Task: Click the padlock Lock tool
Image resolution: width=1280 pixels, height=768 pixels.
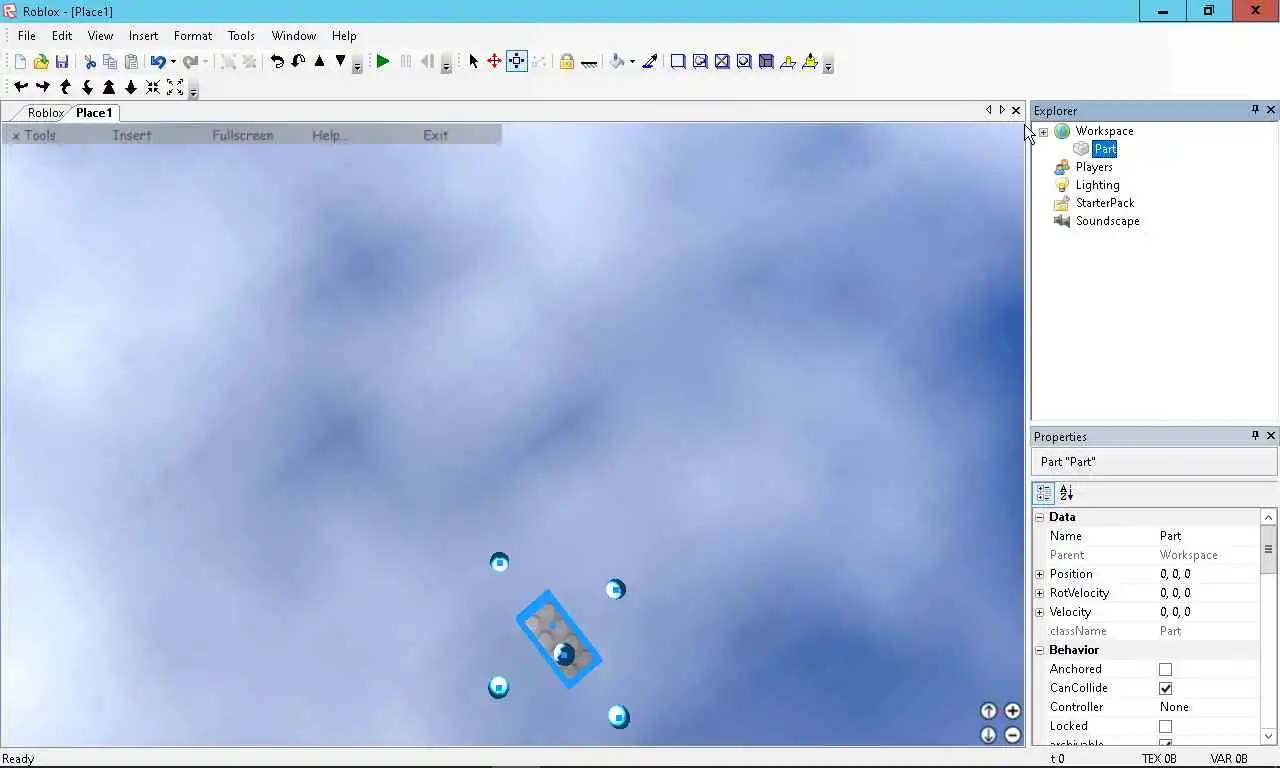Action: point(566,62)
